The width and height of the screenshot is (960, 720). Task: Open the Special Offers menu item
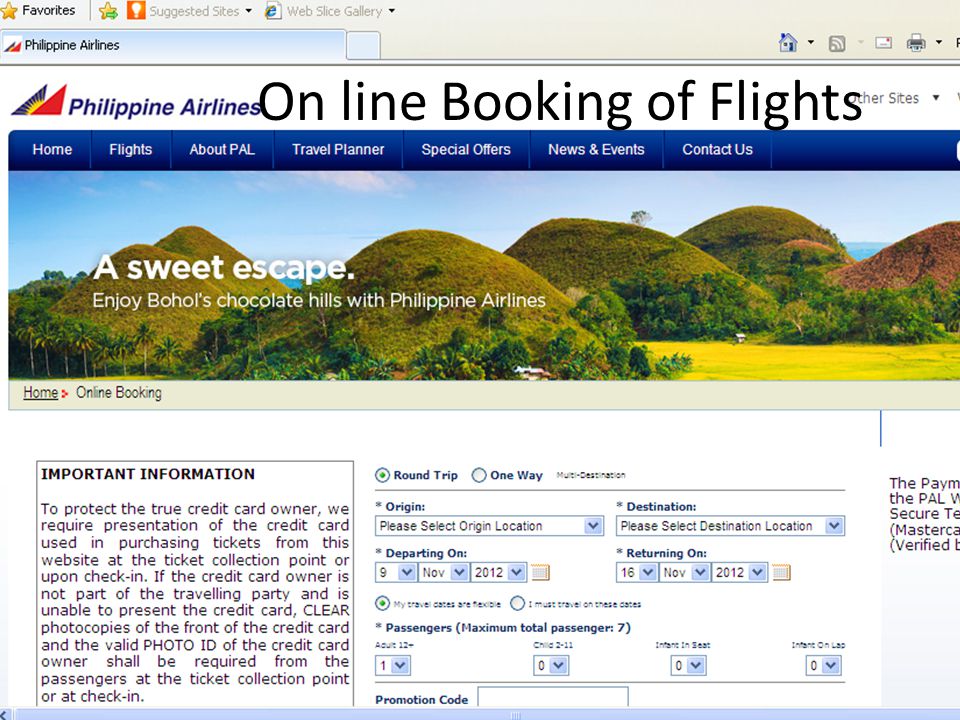tap(466, 149)
